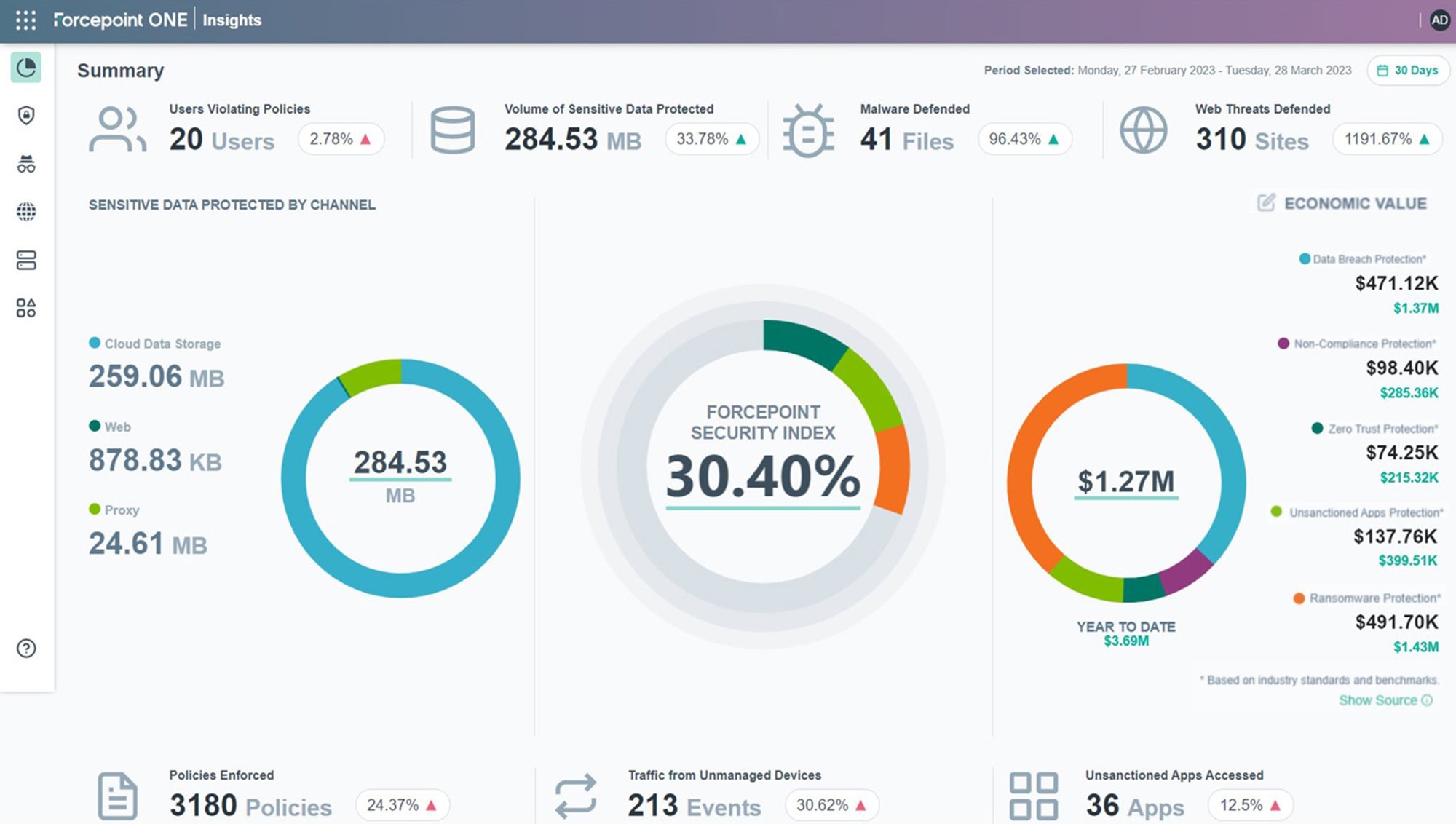
Task: Toggle the Ransomware Protection legend dot
Action: click(x=1299, y=598)
